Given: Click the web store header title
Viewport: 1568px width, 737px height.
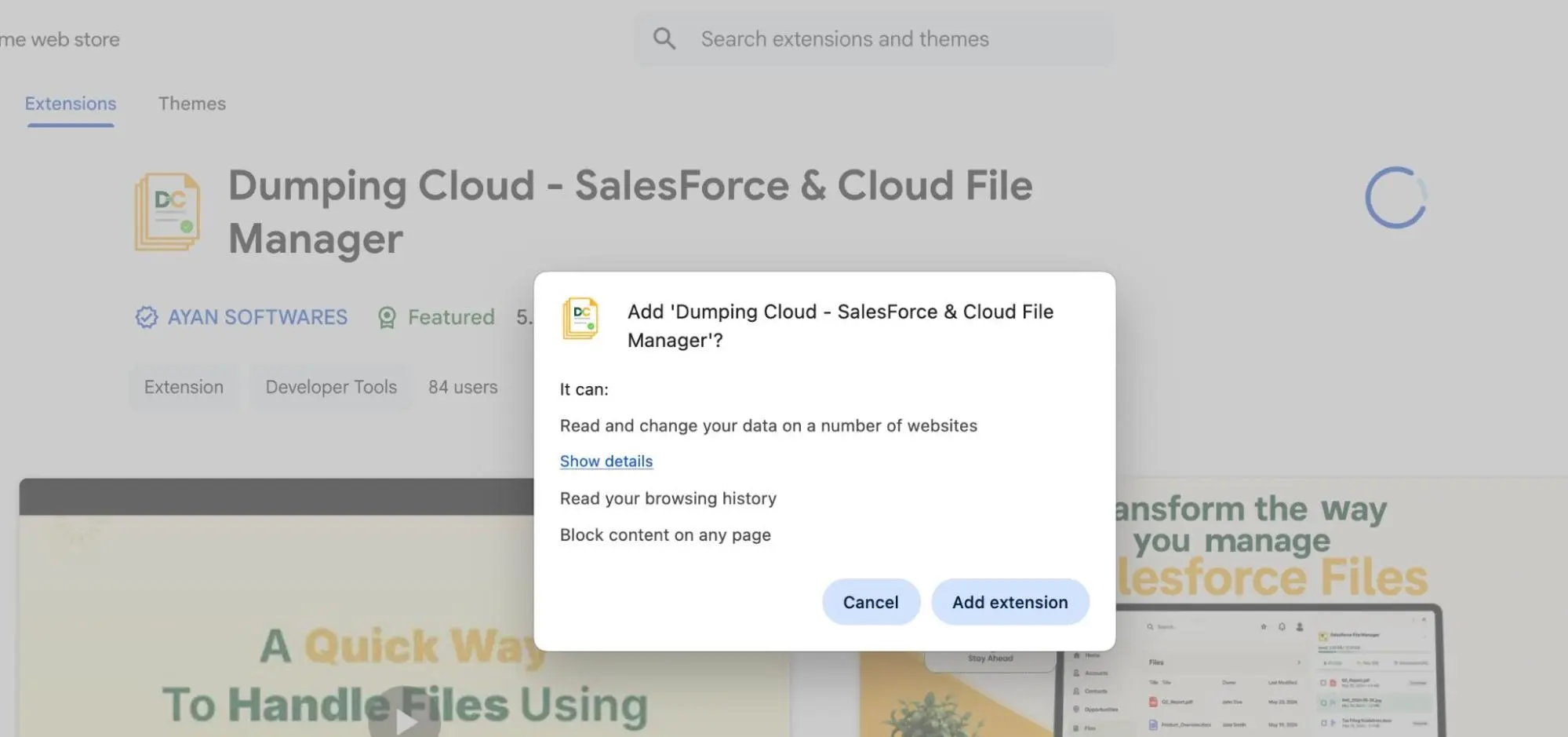Looking at the screenshot, I should 60,39.
